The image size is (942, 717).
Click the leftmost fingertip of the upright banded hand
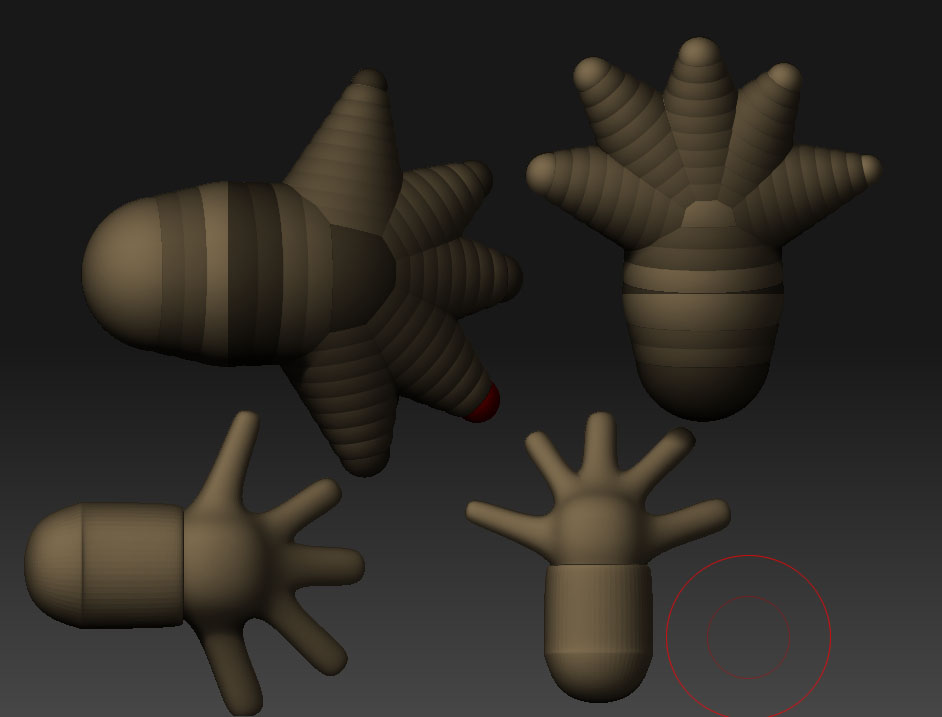(541, 172)
